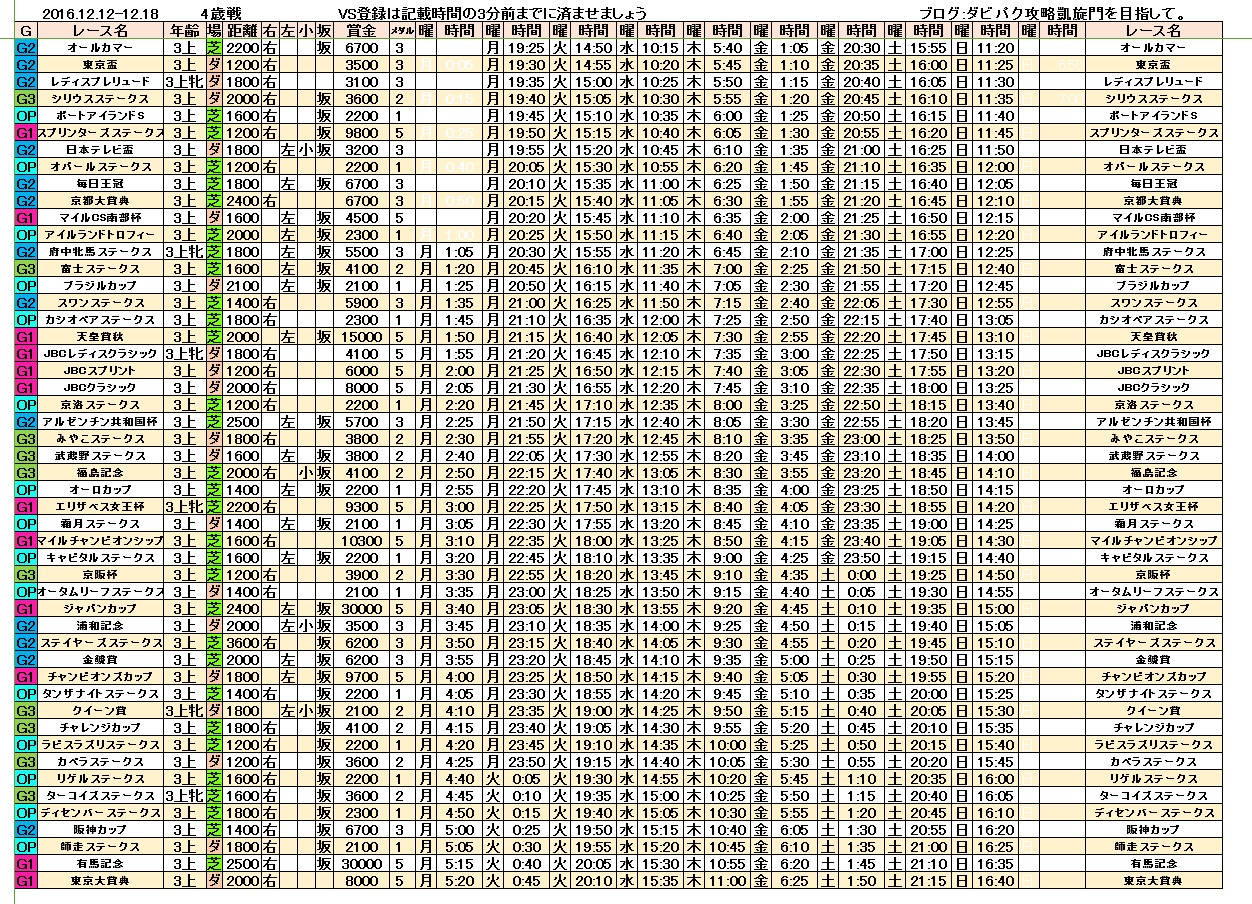Select the 3100 prize for レディスプレリュード

(360, 82)
